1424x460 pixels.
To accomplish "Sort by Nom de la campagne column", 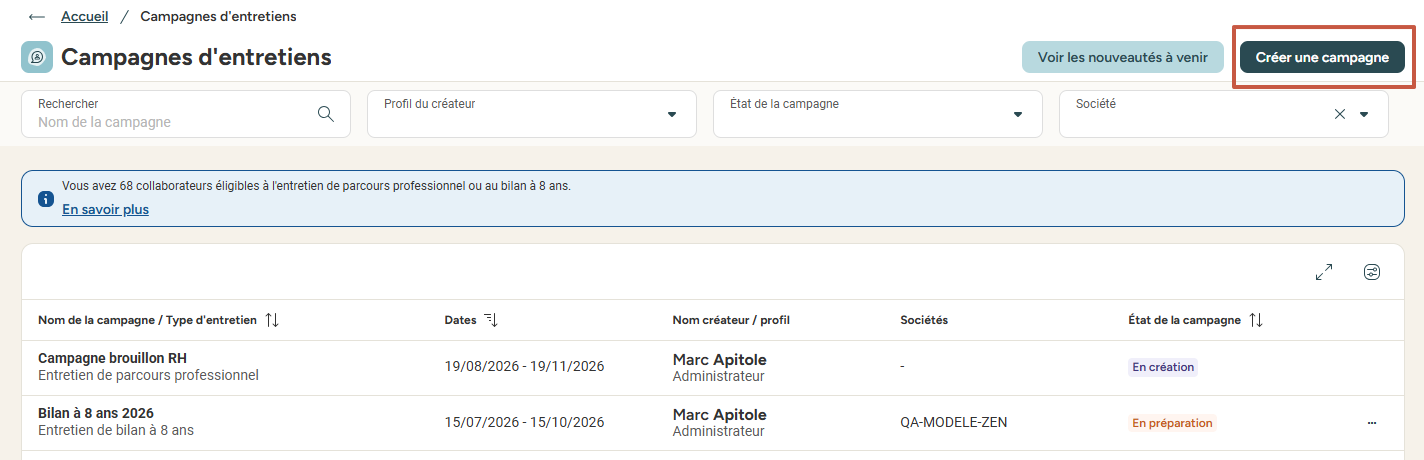I will (x=272, y=320).
